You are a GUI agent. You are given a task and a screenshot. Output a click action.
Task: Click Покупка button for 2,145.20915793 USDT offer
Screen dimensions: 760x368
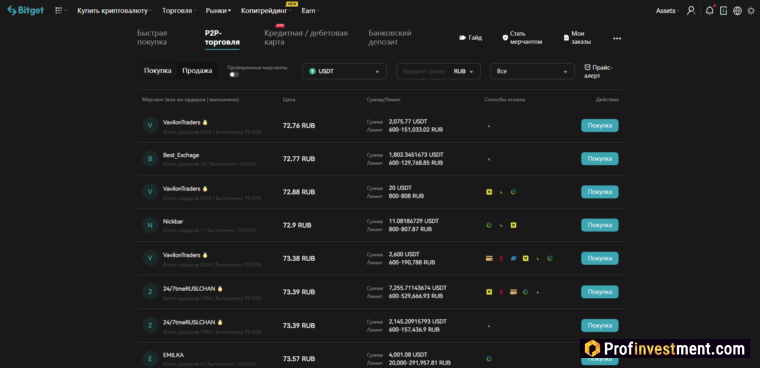pos(600,325)
